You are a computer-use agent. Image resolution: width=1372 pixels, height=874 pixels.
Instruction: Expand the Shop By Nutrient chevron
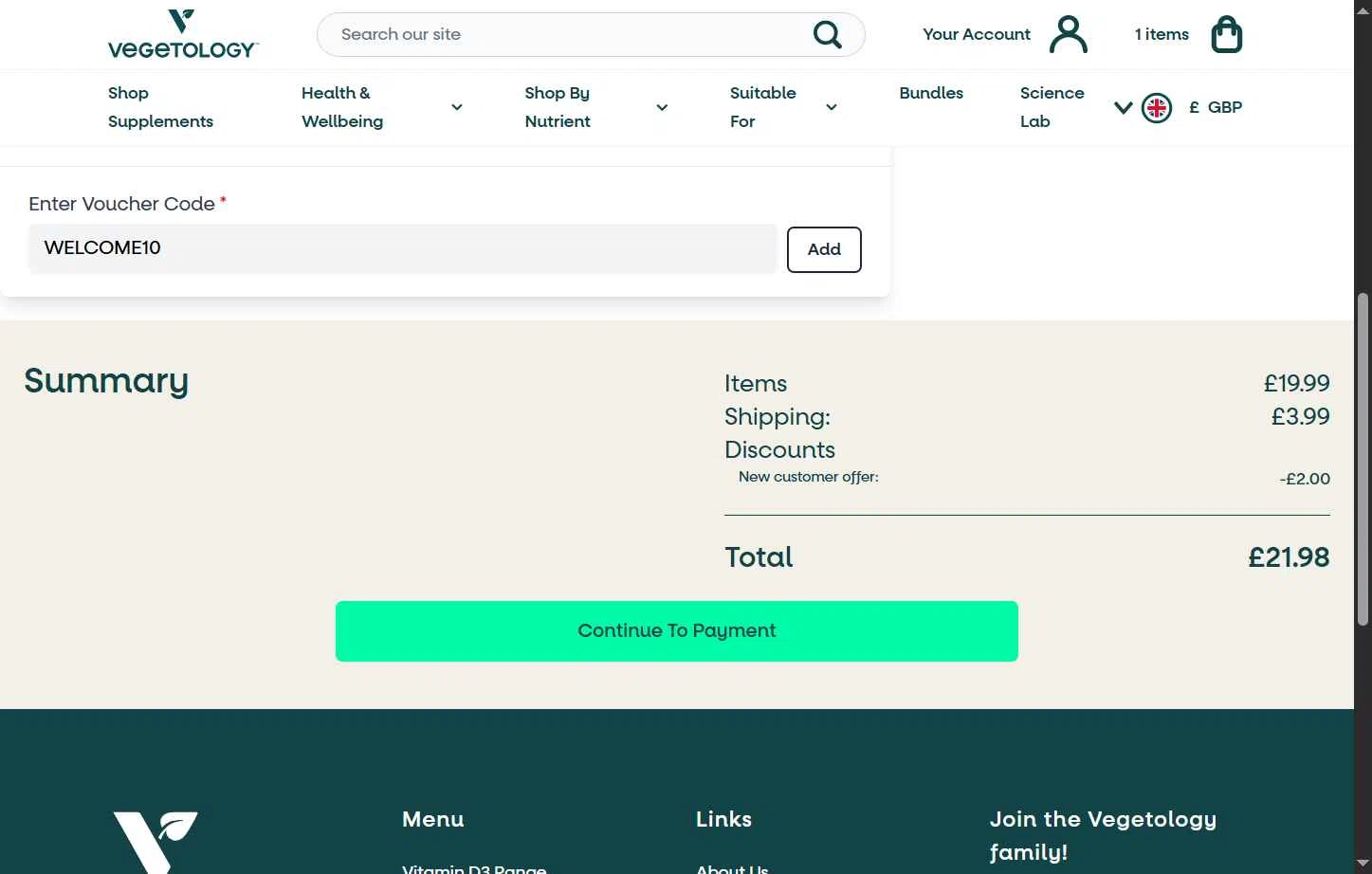click(x=662, y=107)
